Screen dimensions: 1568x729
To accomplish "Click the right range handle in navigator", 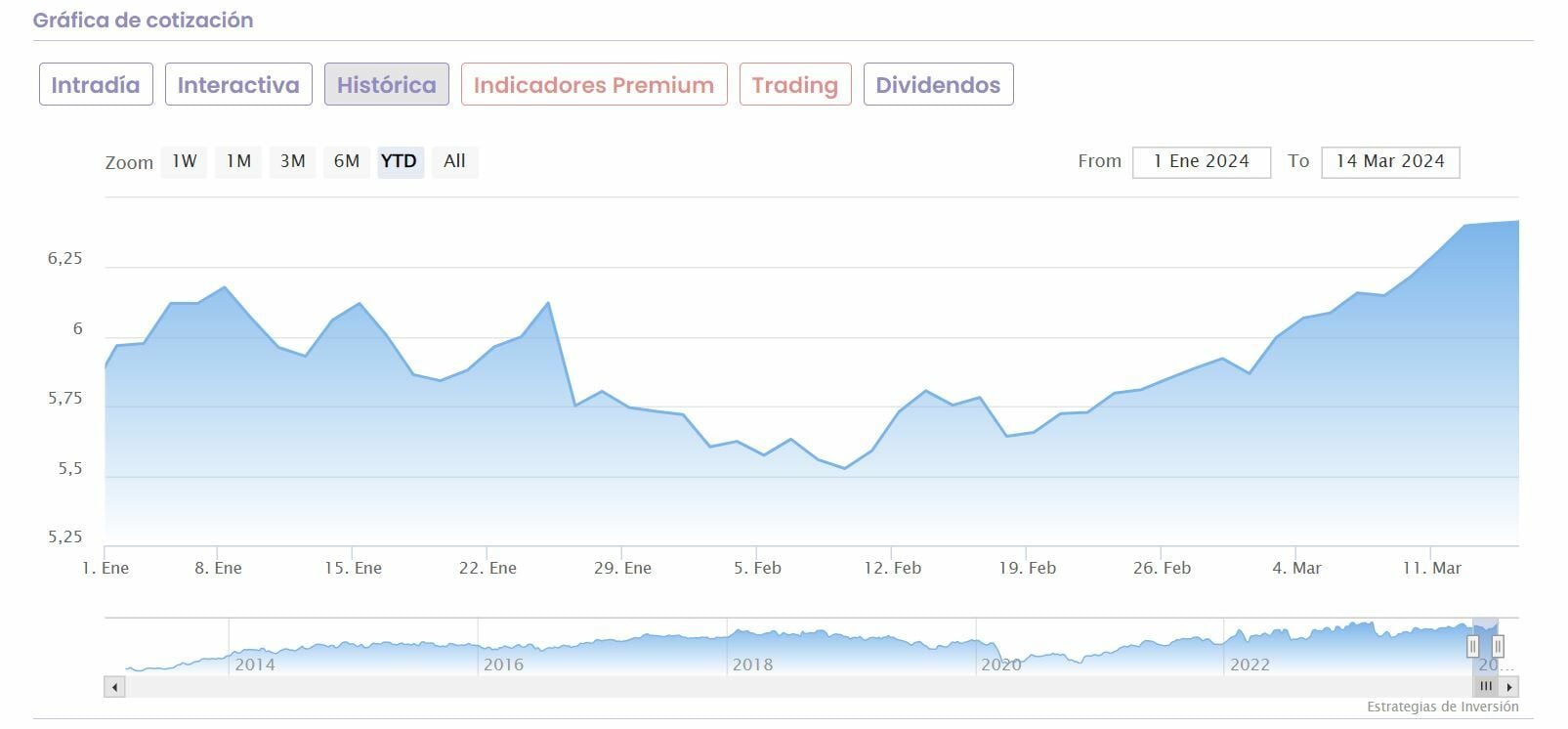I will [1498, 646].
